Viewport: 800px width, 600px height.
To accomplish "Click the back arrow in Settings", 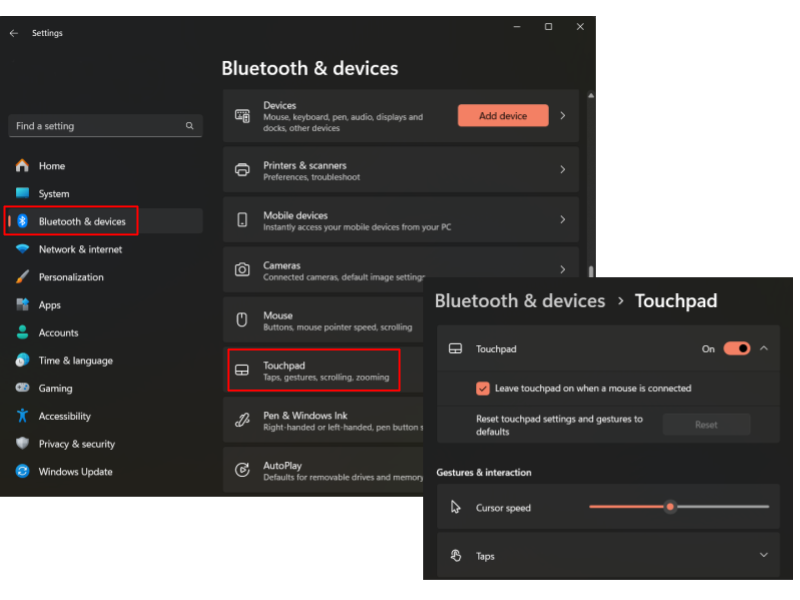I will 14,33.
